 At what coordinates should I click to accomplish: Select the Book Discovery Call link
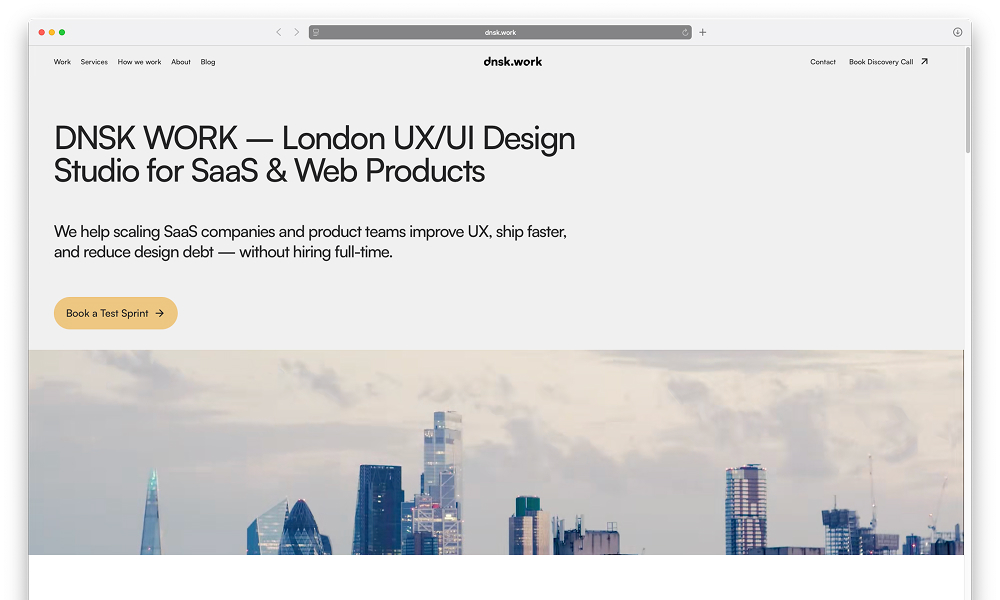click(880, 62)
